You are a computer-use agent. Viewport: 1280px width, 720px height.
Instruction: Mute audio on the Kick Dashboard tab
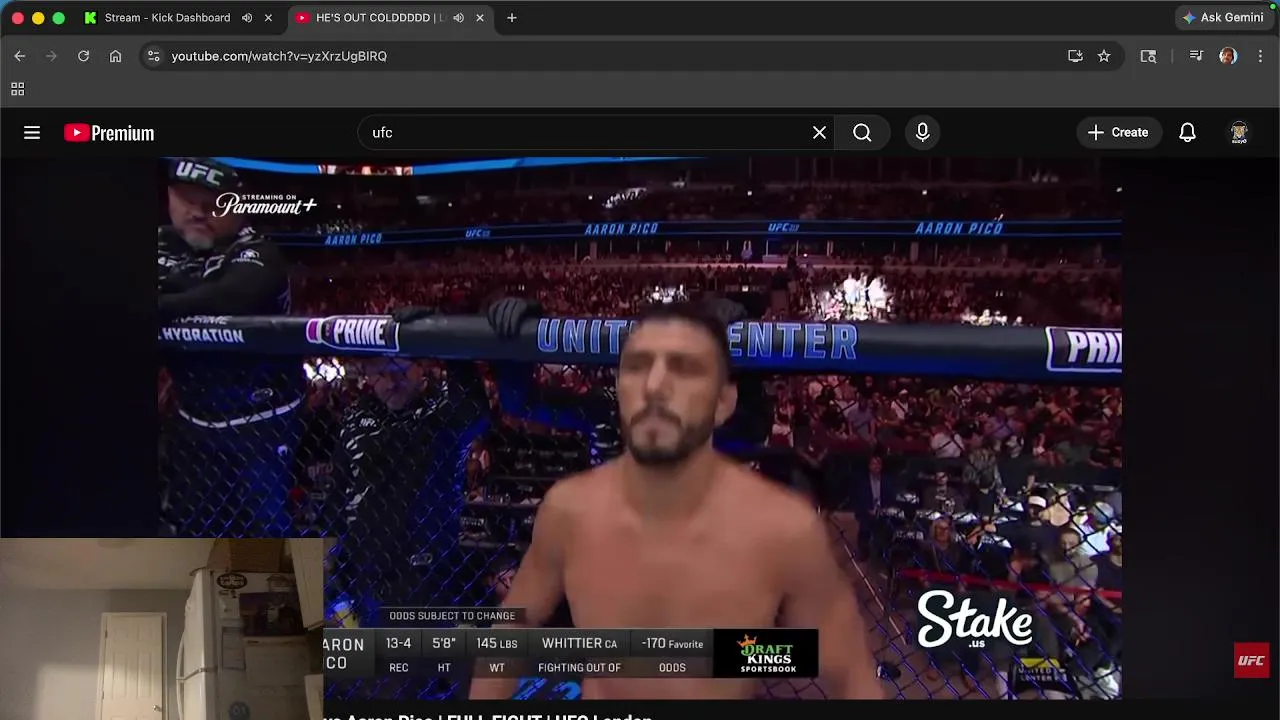247,18
